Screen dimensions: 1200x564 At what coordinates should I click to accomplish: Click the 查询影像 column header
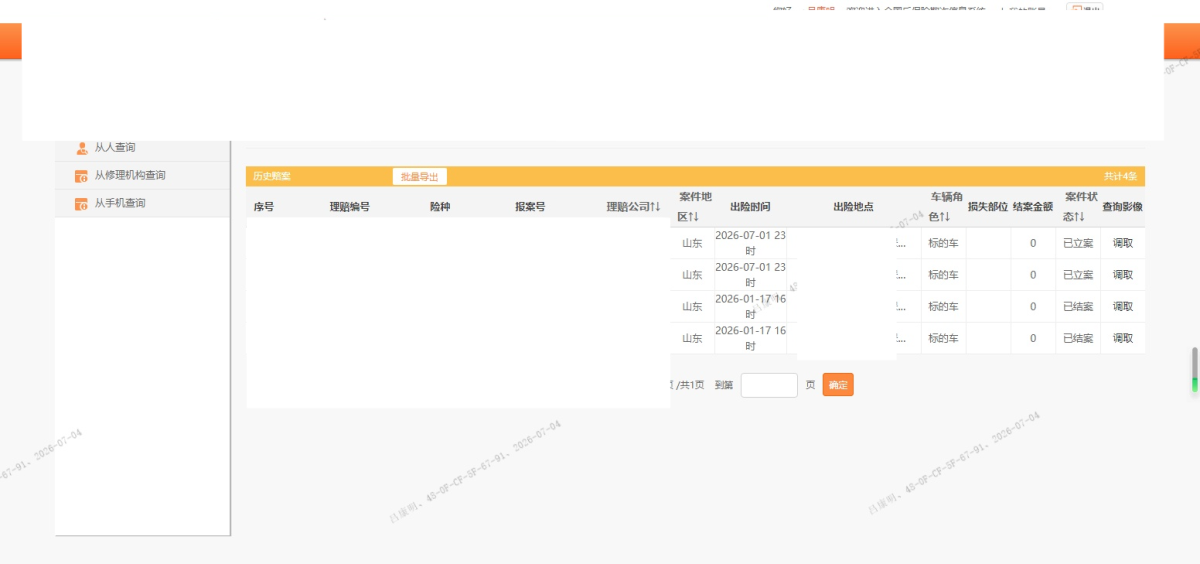1123,207
